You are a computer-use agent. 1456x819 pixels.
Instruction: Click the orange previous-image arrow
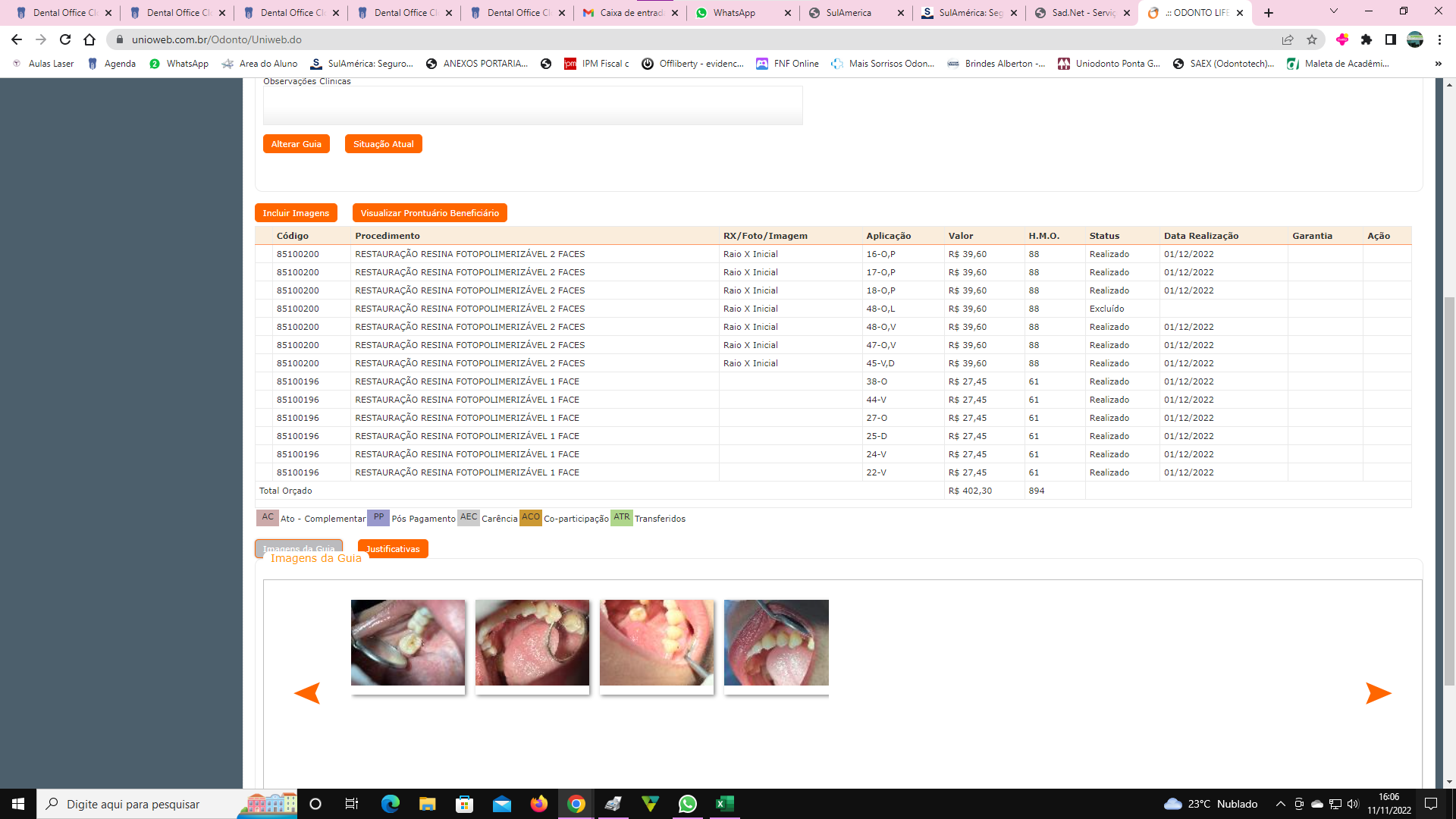[307, 693]
